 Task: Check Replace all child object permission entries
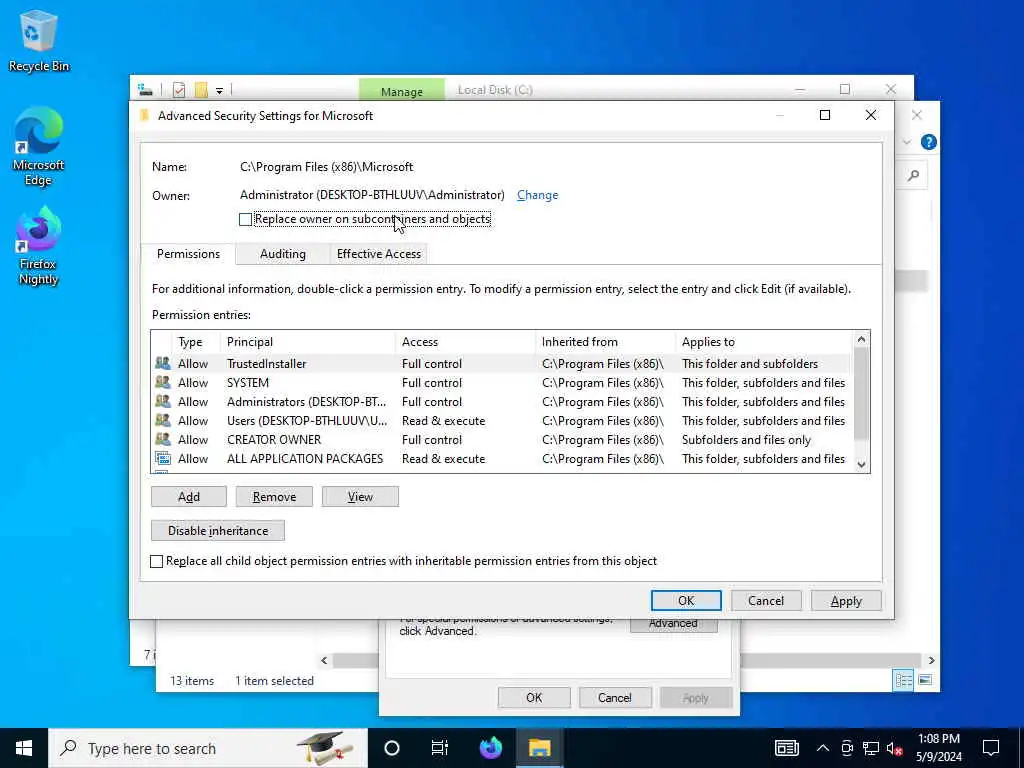coord(157,561)
